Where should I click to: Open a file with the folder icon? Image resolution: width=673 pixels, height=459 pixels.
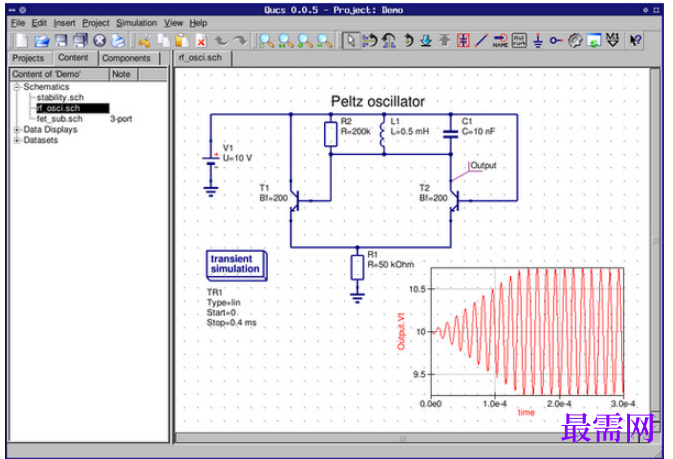tap(42, 41)
